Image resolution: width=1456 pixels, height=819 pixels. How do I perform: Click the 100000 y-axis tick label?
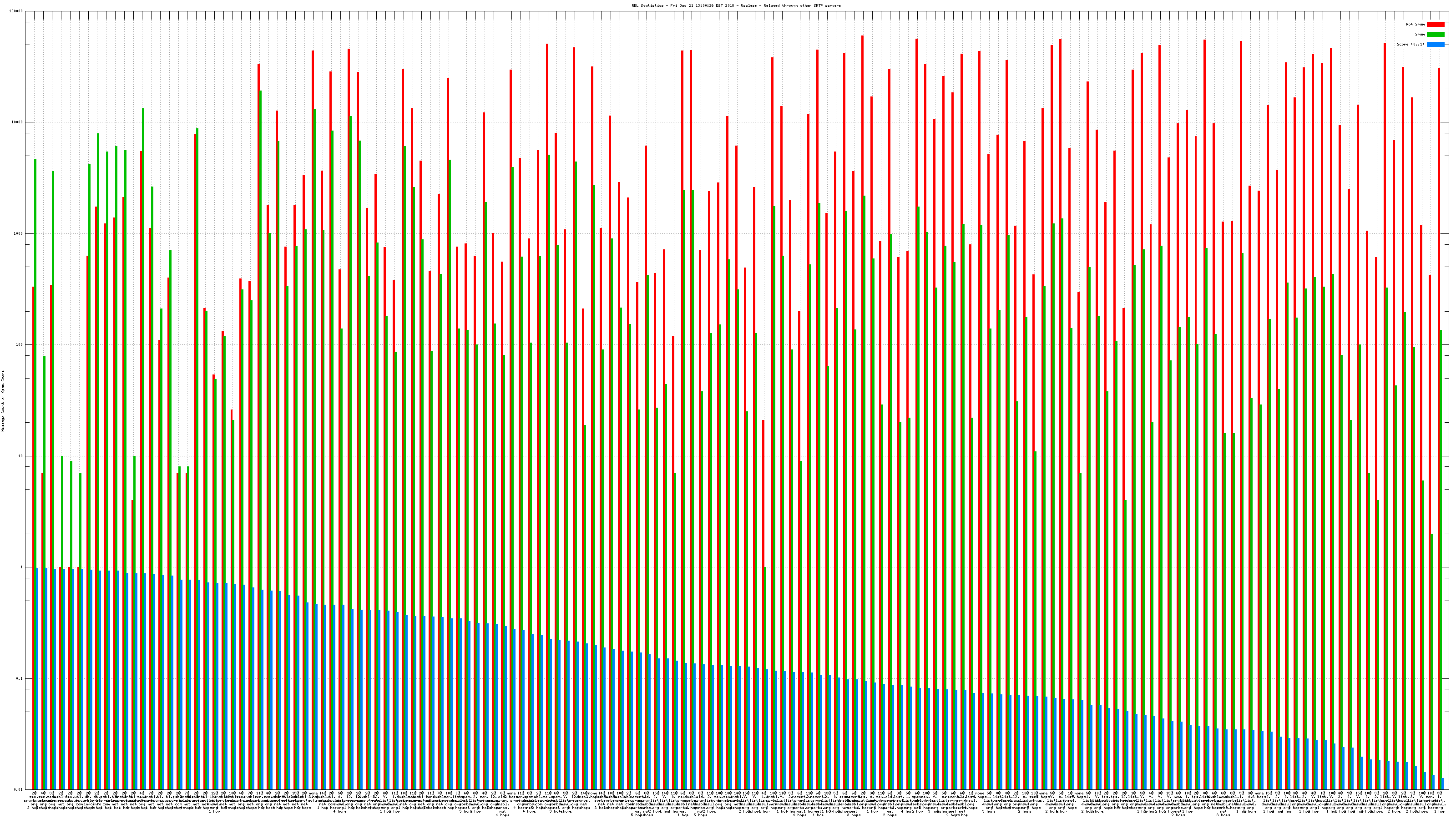(16, 11)
